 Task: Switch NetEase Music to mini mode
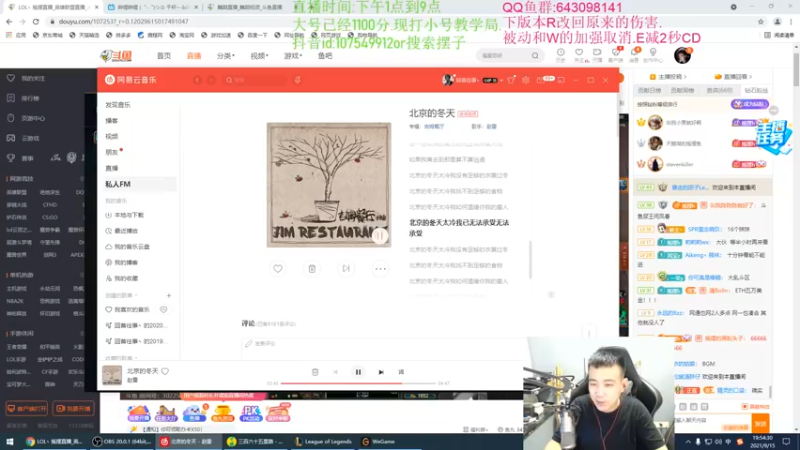coord(561,80)
